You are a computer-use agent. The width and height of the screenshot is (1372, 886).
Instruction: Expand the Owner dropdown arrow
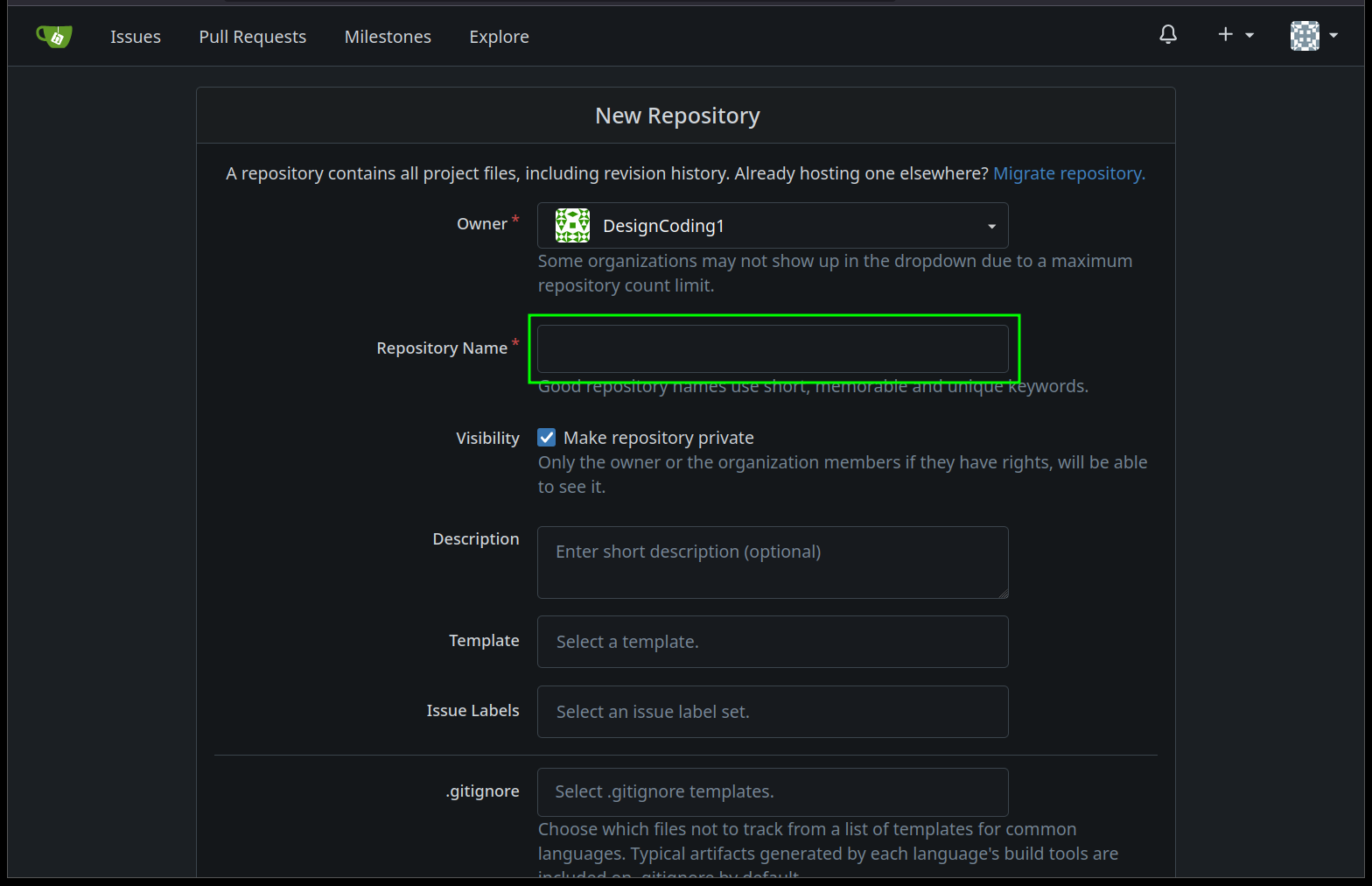click(991, 227)
